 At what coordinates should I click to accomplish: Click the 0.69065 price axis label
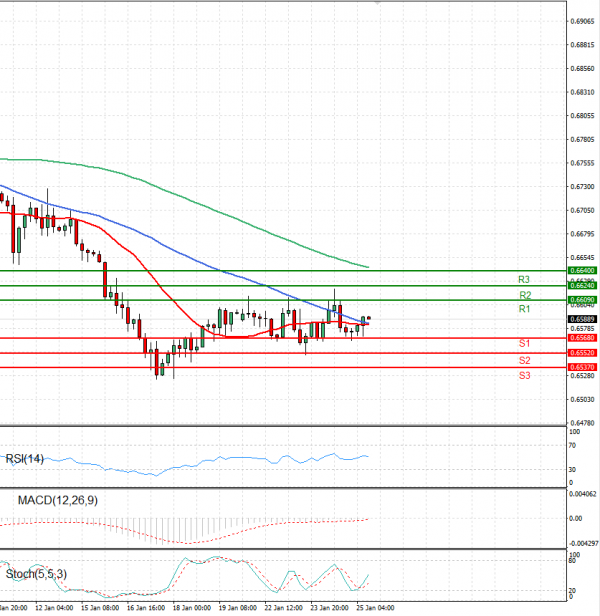point(582,21)
